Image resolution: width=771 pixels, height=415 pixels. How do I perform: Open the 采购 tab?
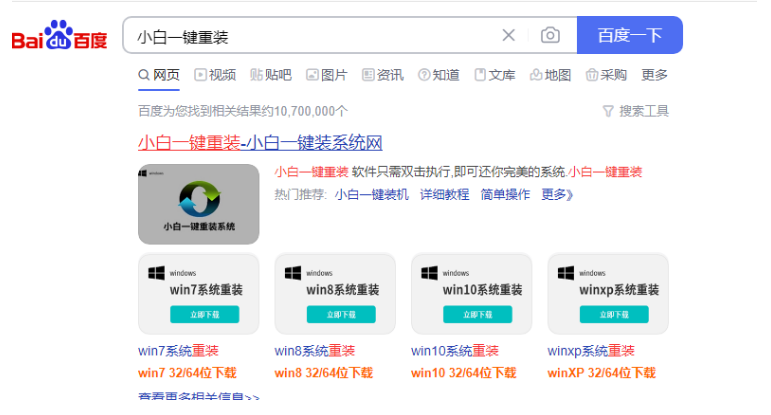pyautogui.click(x=606, y=75)
